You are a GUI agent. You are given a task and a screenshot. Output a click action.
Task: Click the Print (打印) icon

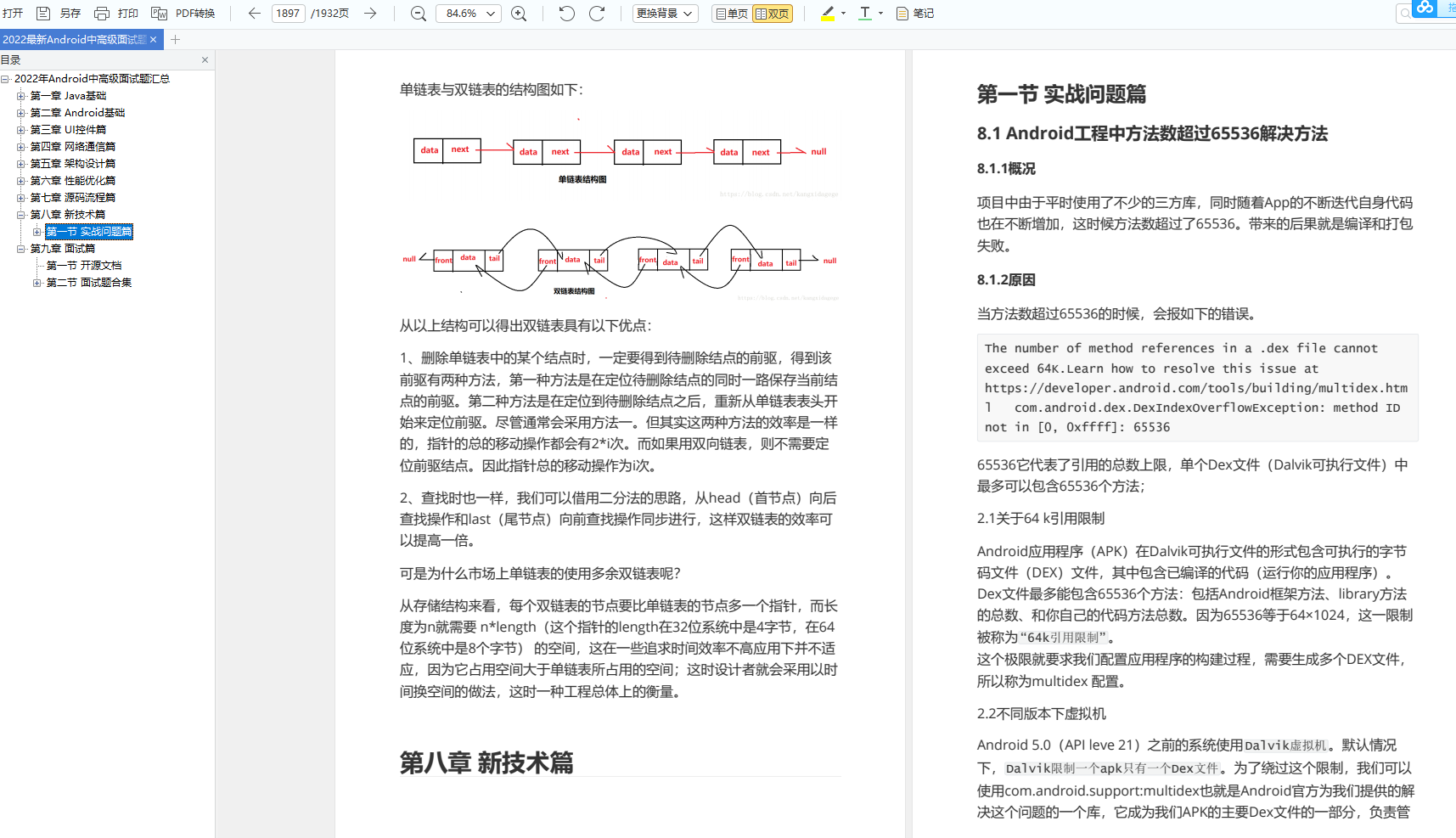[x=102, y=14]
